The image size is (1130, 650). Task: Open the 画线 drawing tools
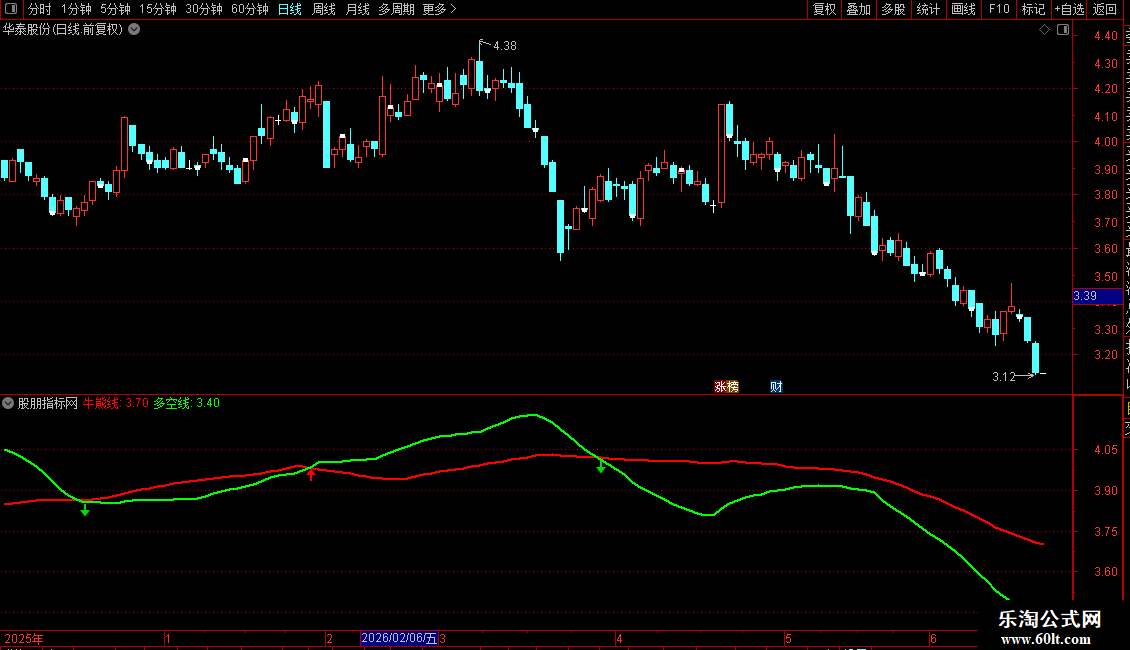click(963, 9)
